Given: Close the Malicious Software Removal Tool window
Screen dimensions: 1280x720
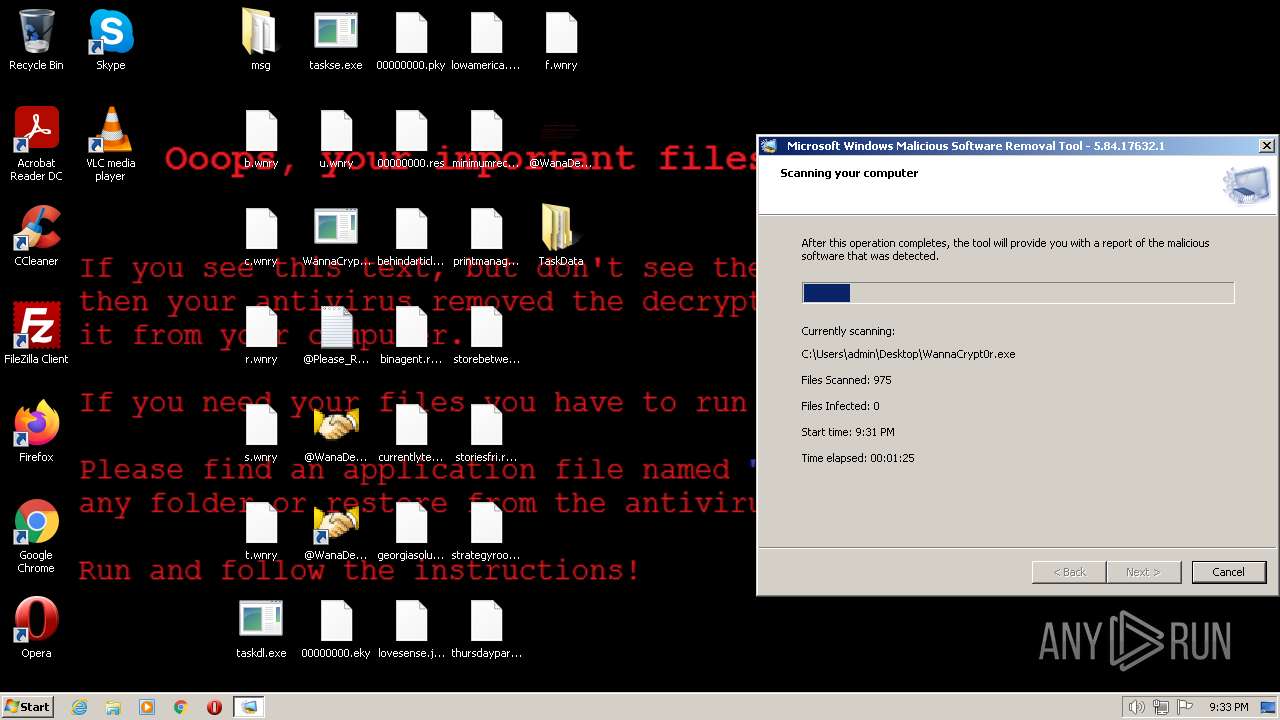Looking at the screenshot, I should [1266, 146].
